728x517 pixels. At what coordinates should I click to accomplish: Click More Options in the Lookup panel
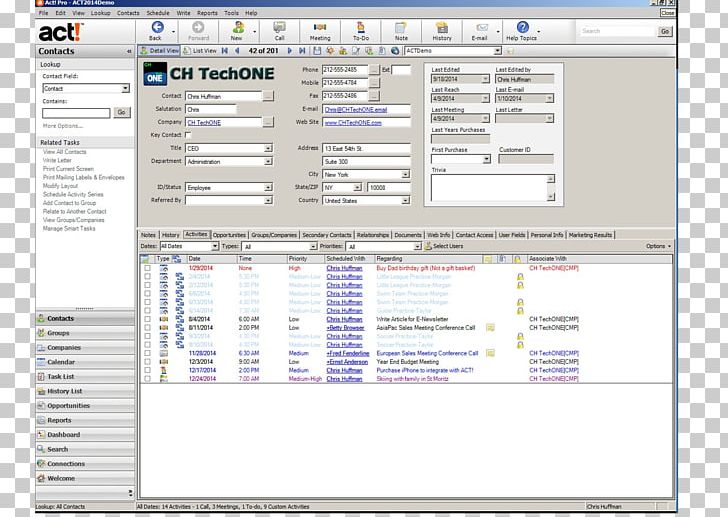tap(63, 126)
